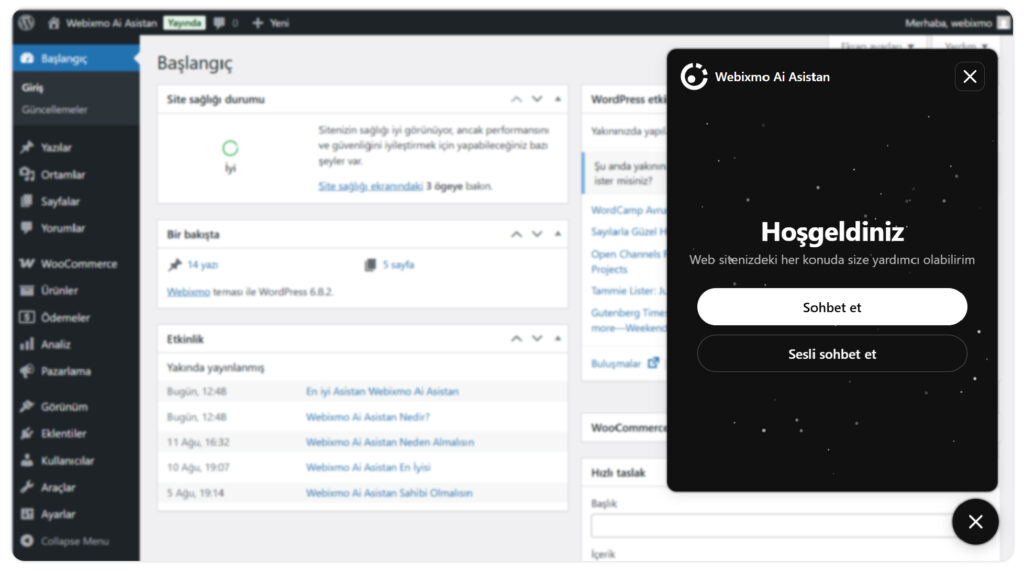Screen dimensions: 1024x572
Task: Move the Bir bakışta panel down
Action: tap(537, 234)
